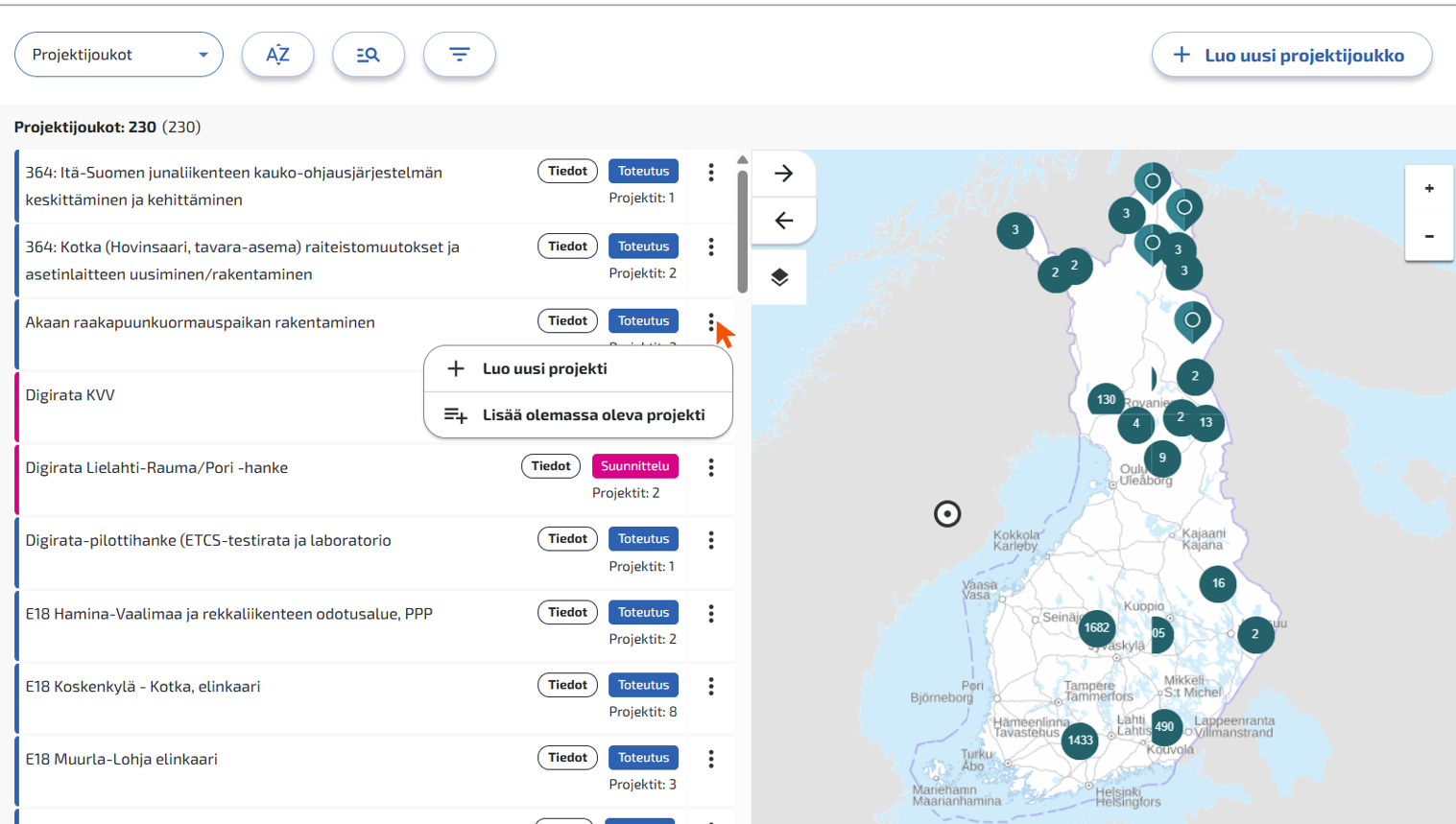This screenshot has width=1456, height=824.
Task: Open the Projektijoukot dropdown selector
Action: click(119, 55)
